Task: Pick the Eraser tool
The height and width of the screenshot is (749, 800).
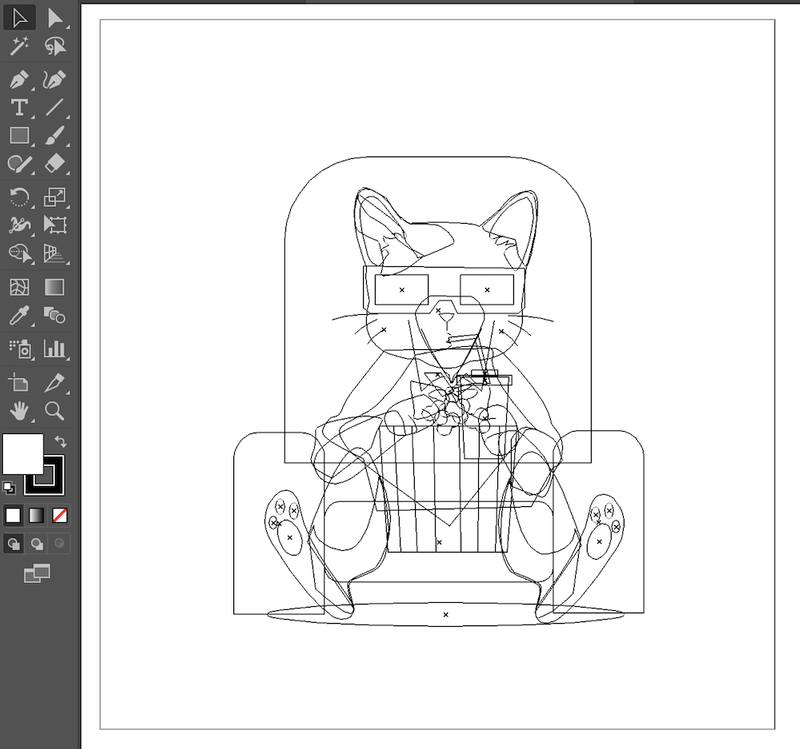Action: tap(55, 164)
